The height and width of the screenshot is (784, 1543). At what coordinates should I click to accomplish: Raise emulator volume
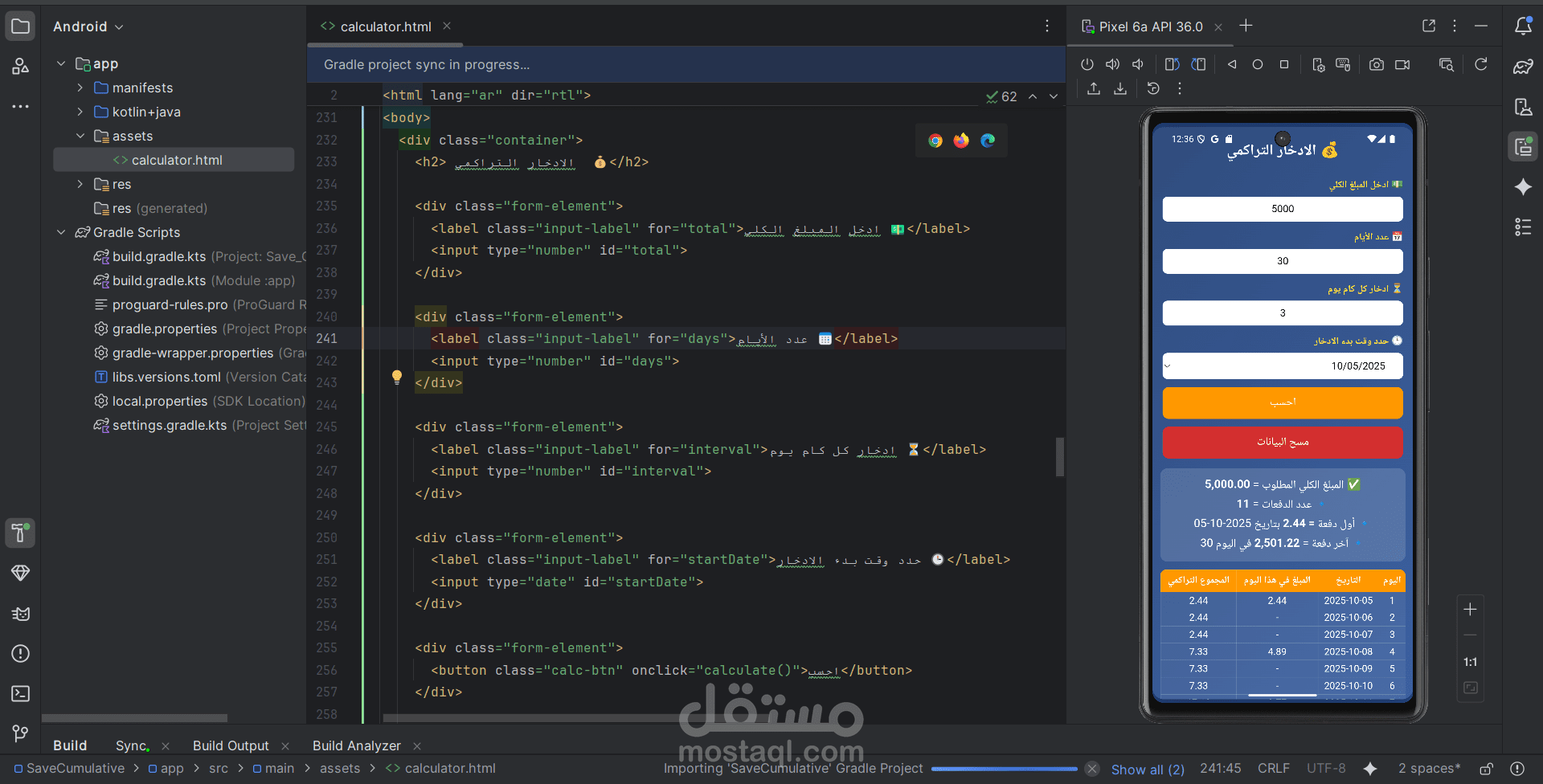pos(1112,64)
